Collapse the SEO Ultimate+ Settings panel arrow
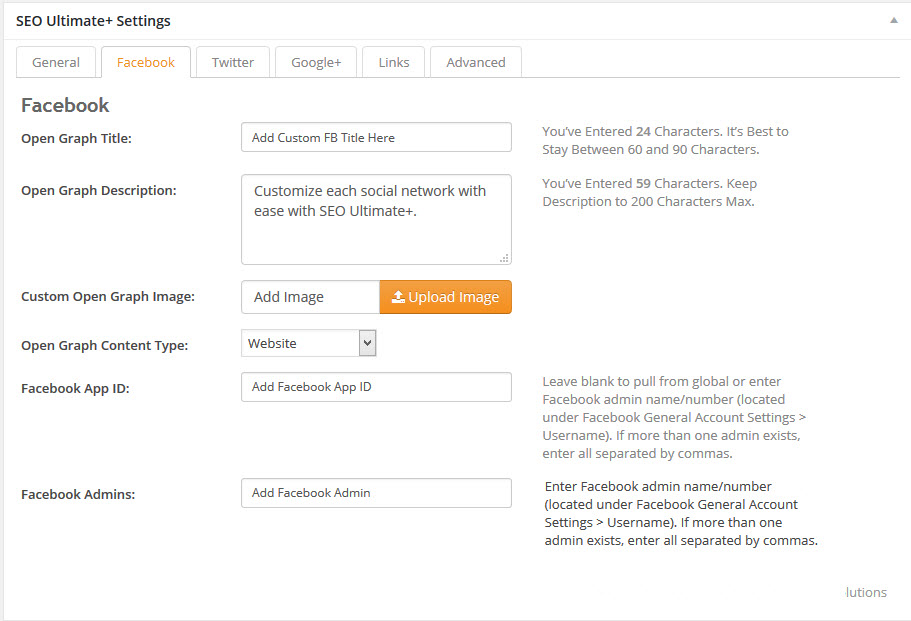The image size is (911, 621). click(x=894, y=21)
